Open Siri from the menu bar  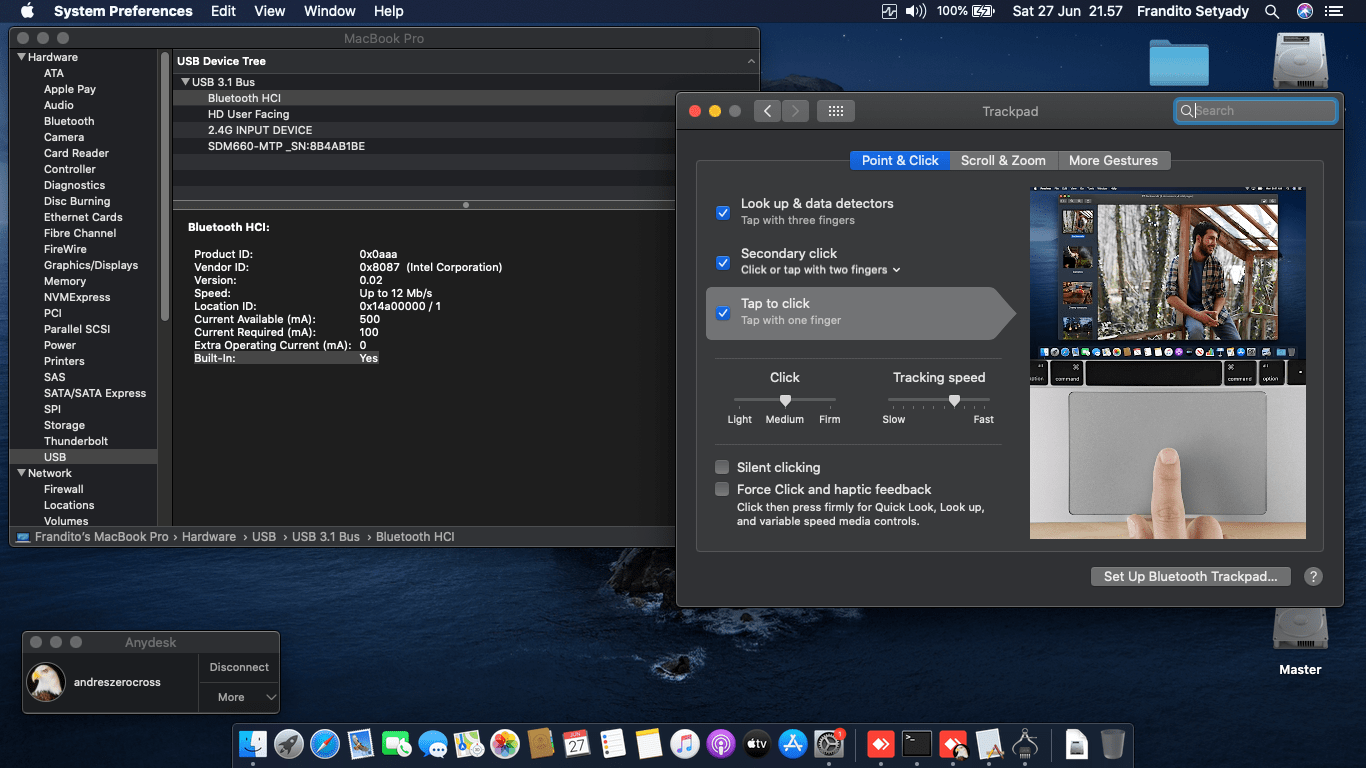point(1304,11)
